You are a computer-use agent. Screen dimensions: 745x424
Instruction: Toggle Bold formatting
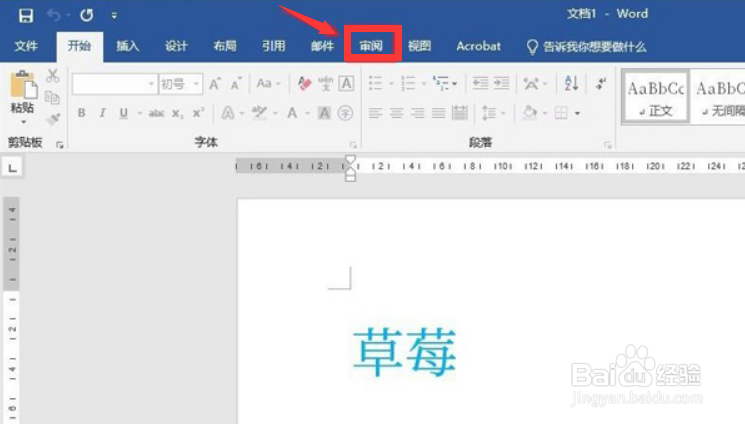82,113
